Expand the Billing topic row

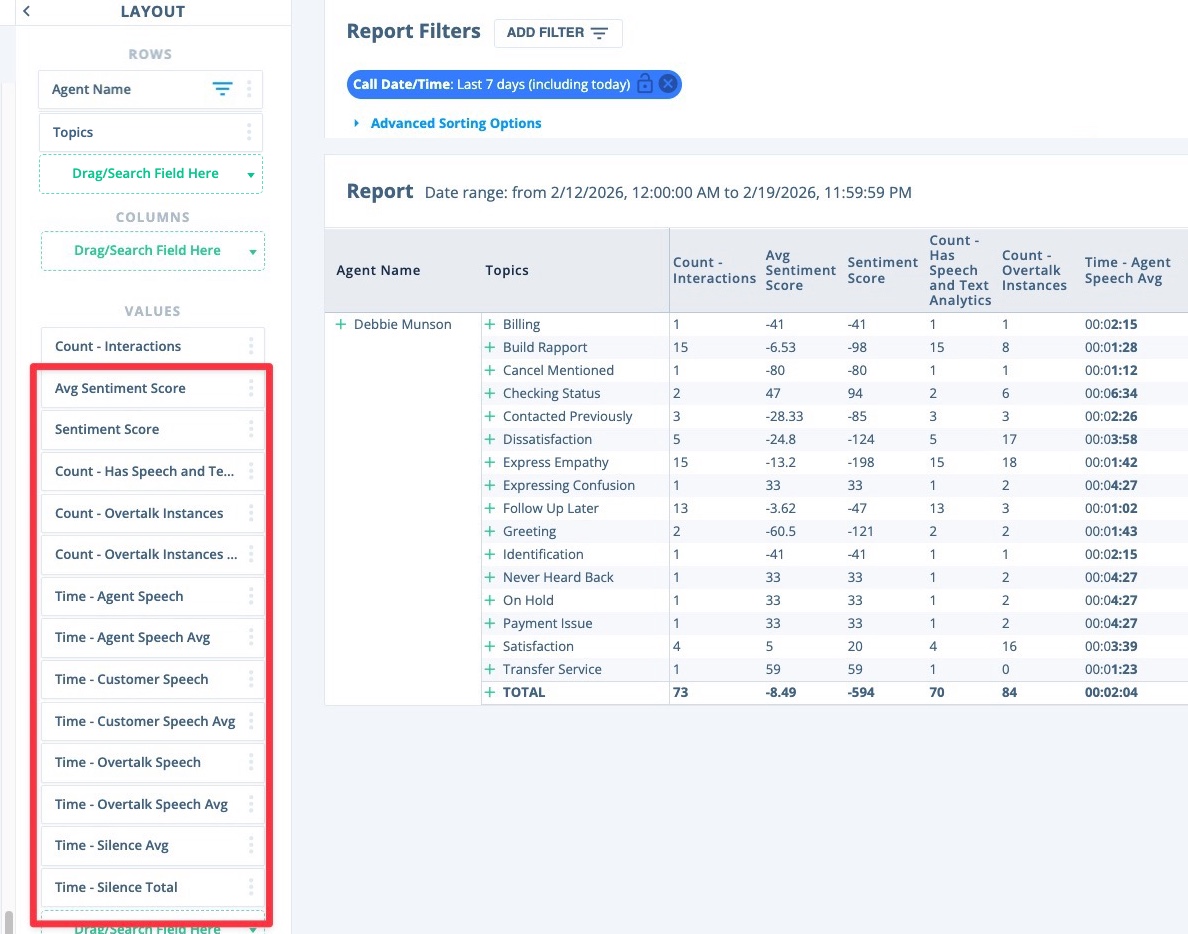[x=489, y=324]
